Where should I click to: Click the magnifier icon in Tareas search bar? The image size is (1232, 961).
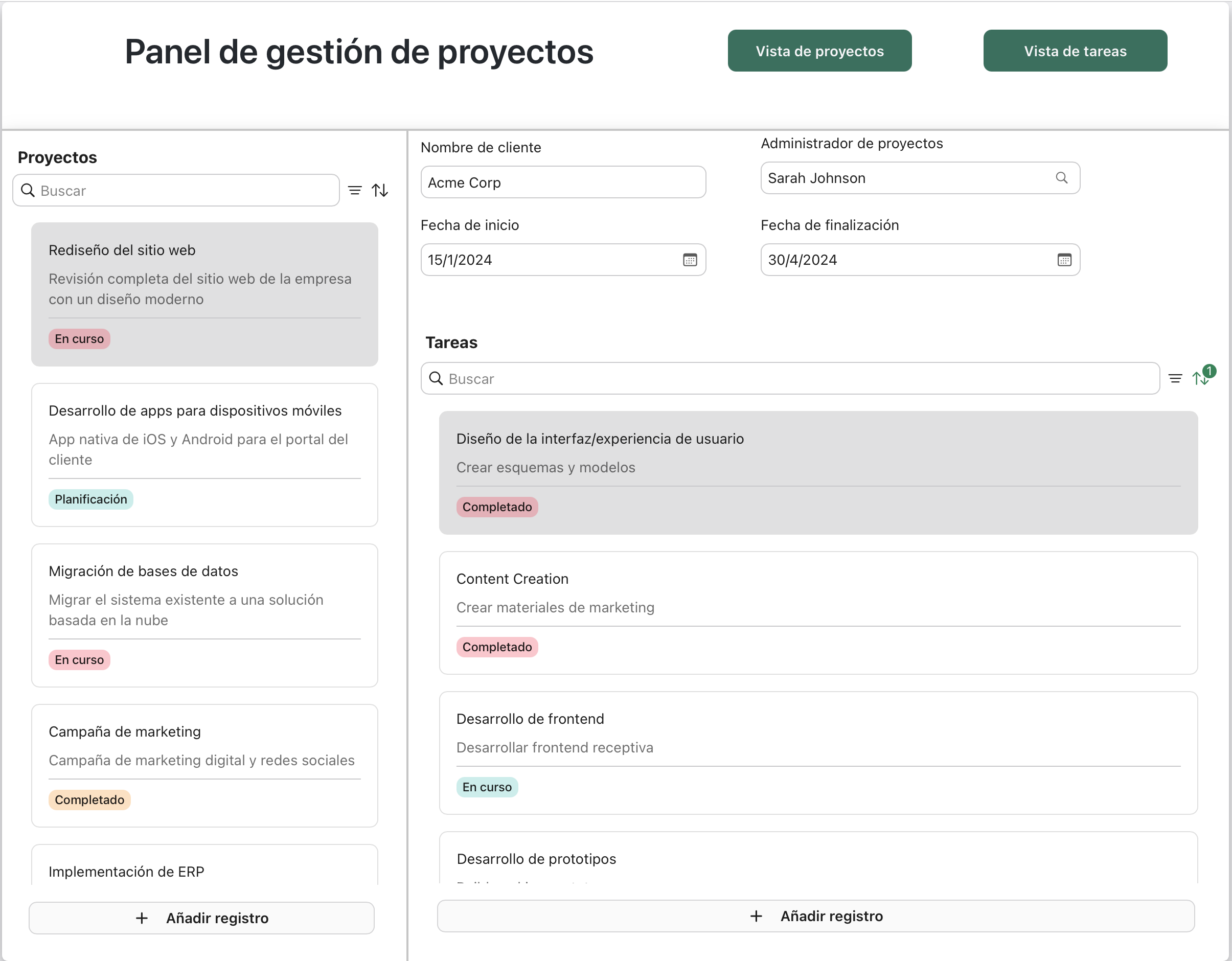(436, 378)
